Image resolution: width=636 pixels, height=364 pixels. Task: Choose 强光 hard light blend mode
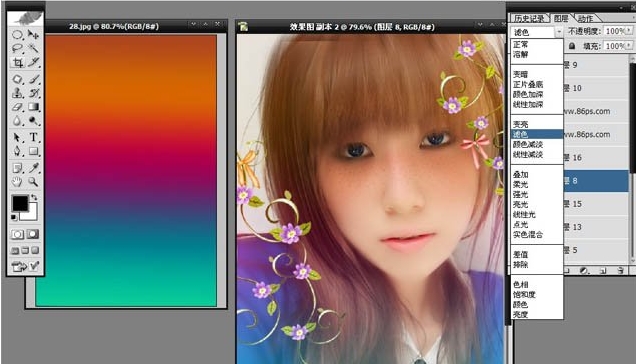pyautogui.click(x=537, y=194)
